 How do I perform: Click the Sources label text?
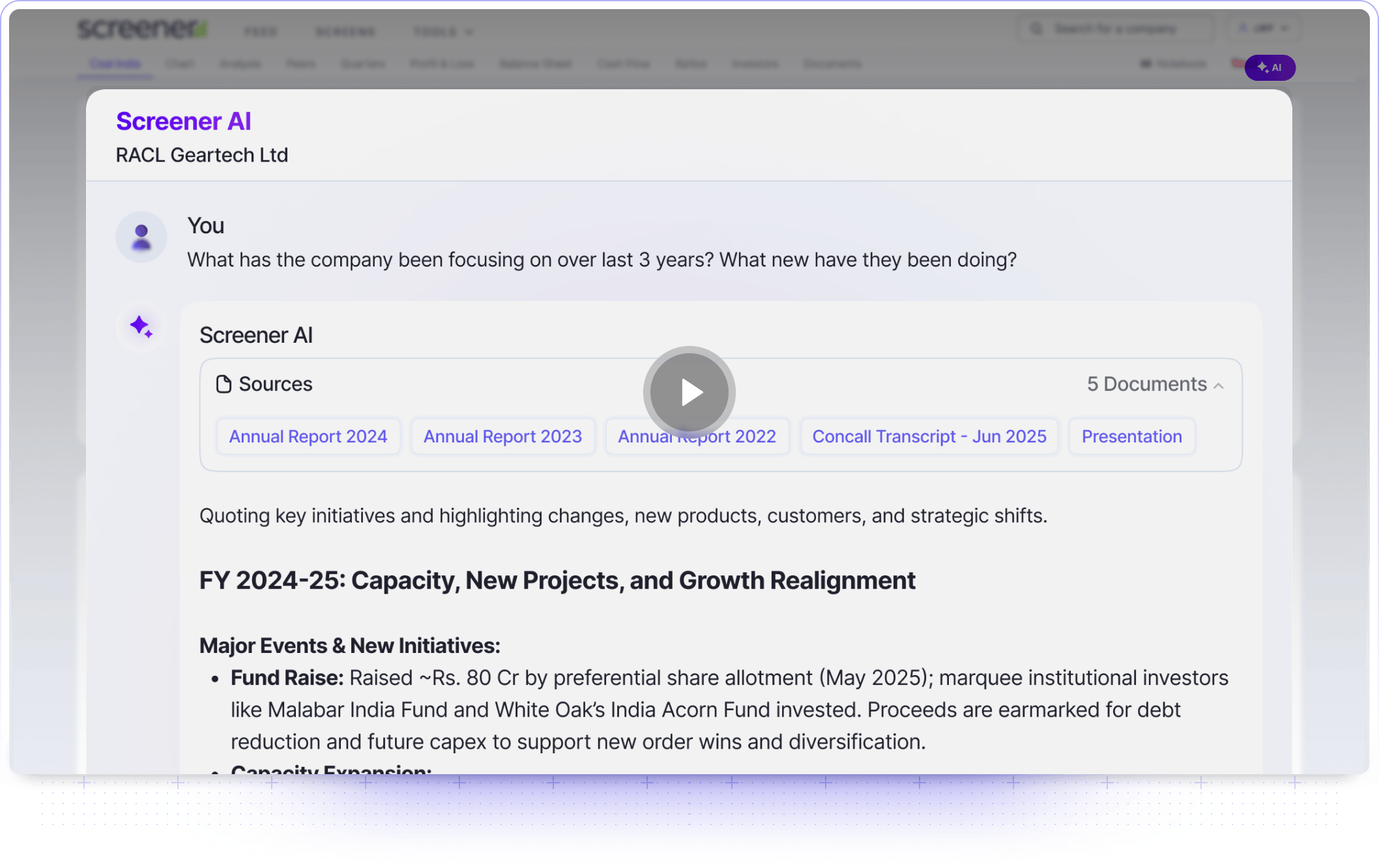[276, 384]
